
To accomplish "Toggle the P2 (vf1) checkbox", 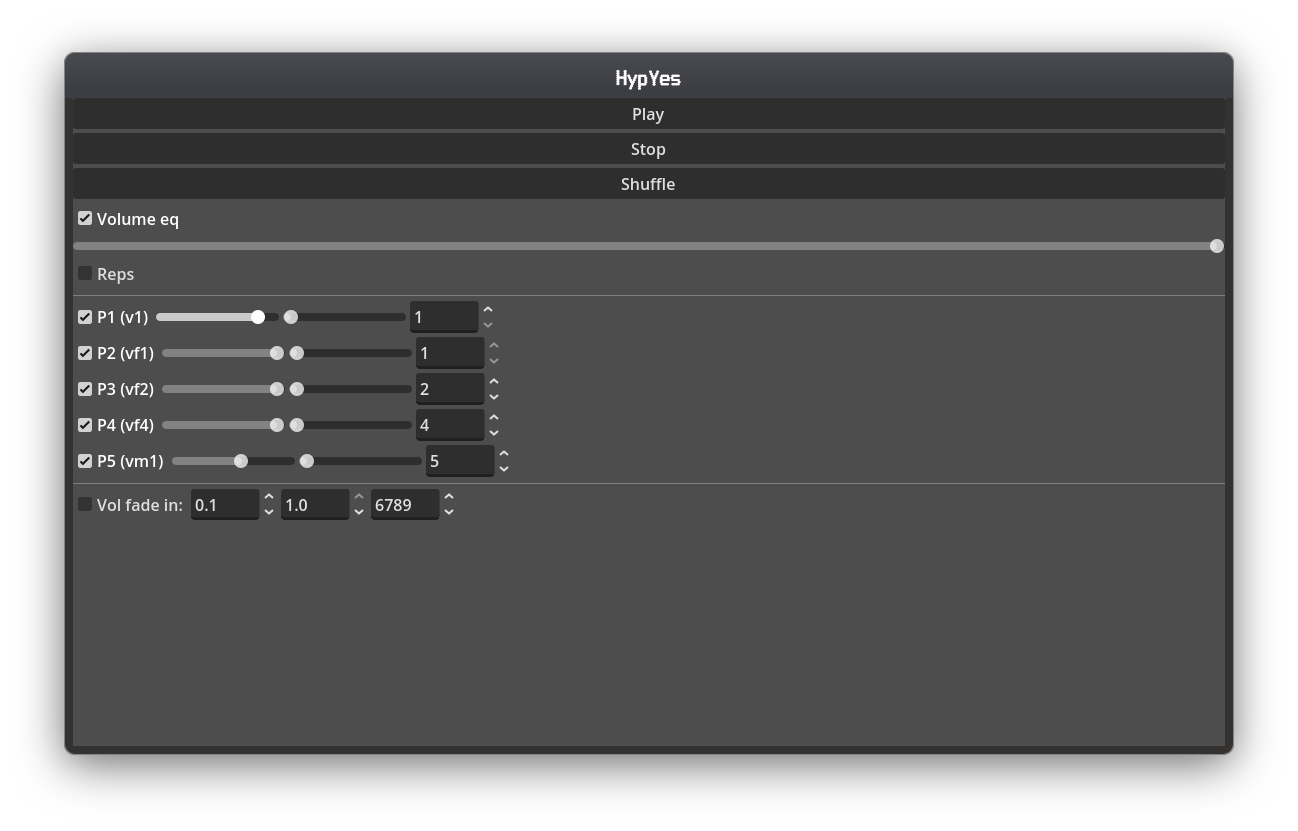I will click(85, 353).
